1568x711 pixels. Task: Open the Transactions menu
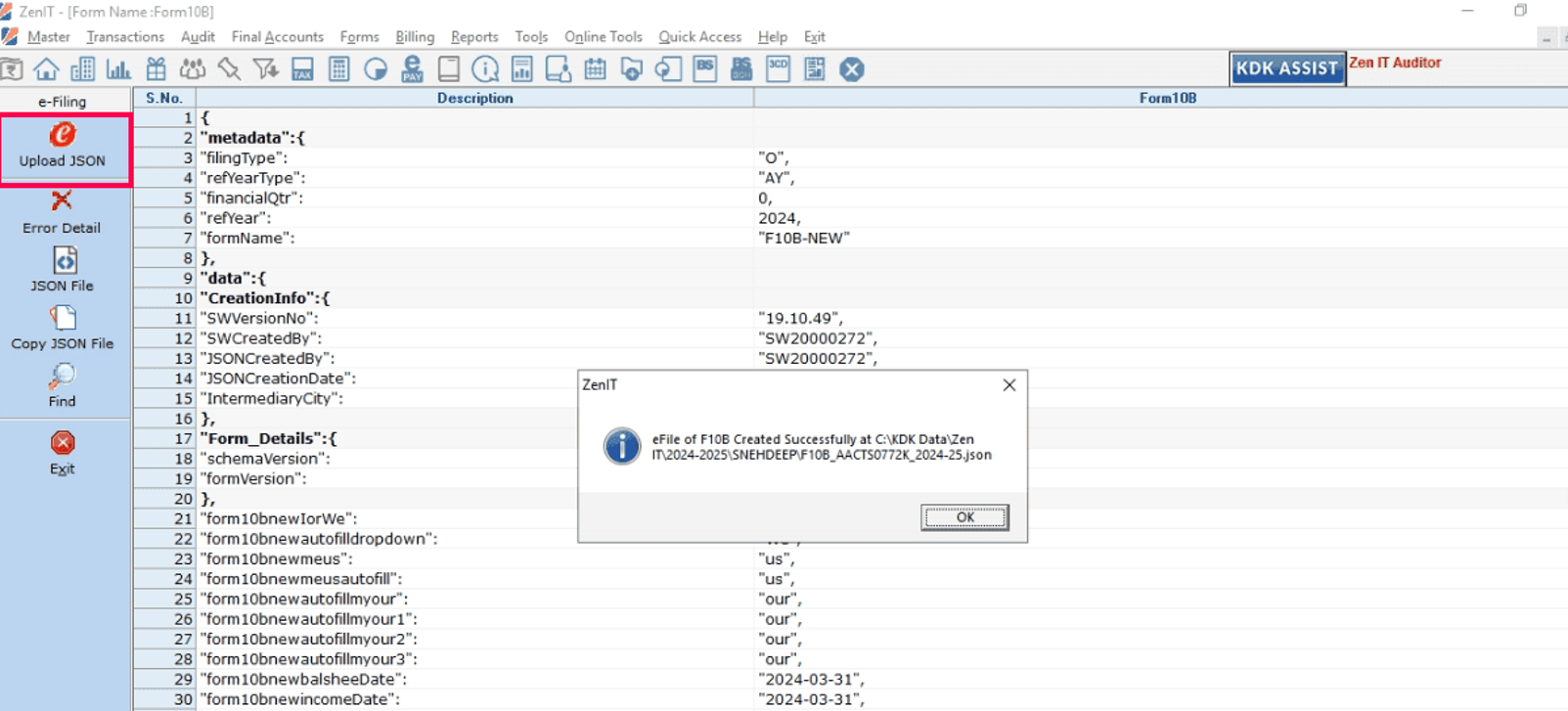pos(125,37)
